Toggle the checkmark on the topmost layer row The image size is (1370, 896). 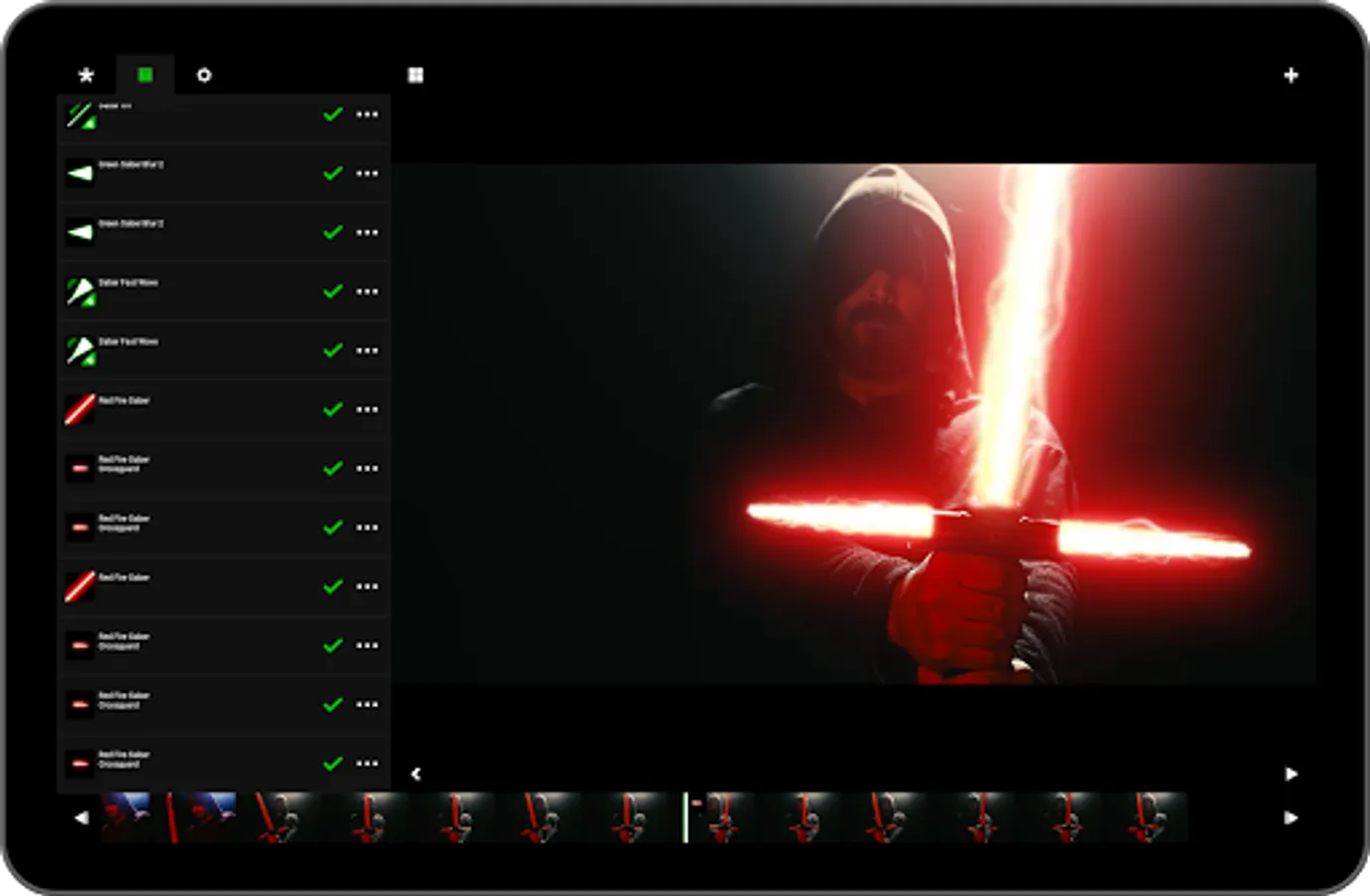coord(334,114)
